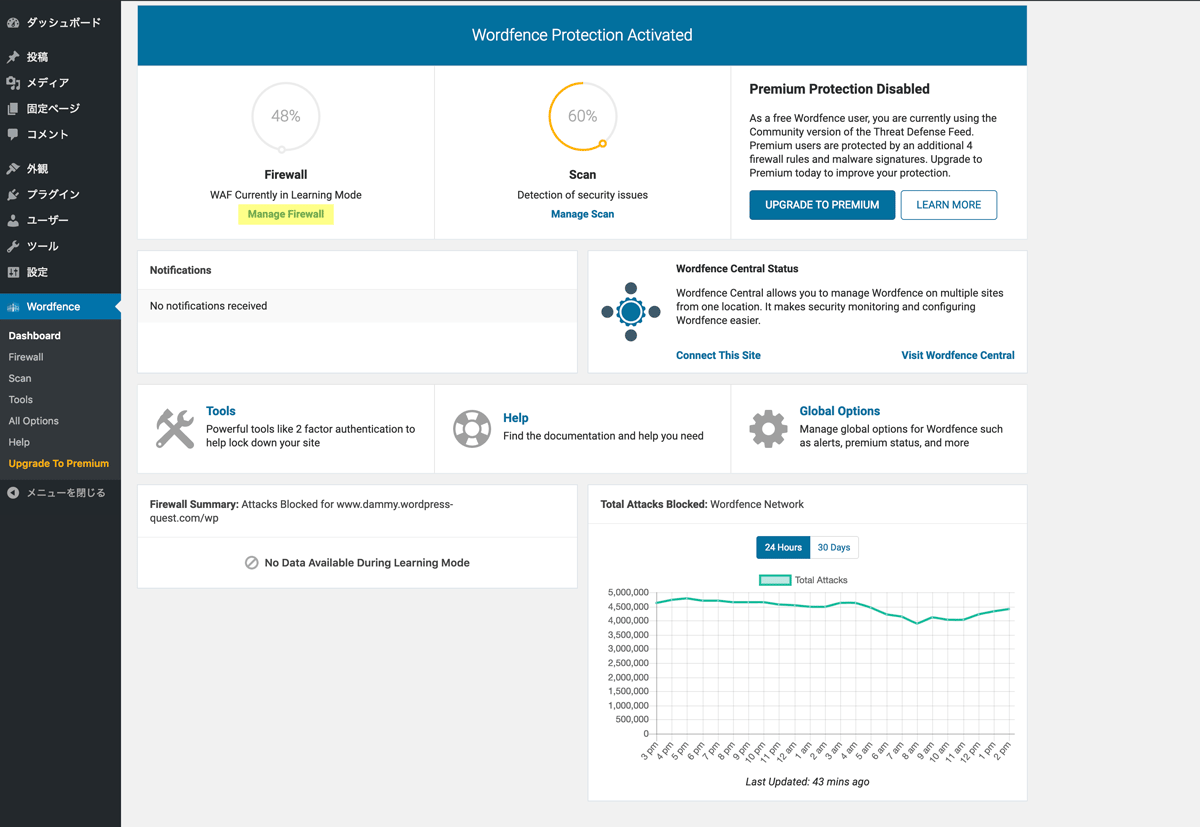Image resolution: width=1200 pixels, height=827 pixels.
Task: Click the pushpin icon for 投稿
Action: click(x=13, y=57)
